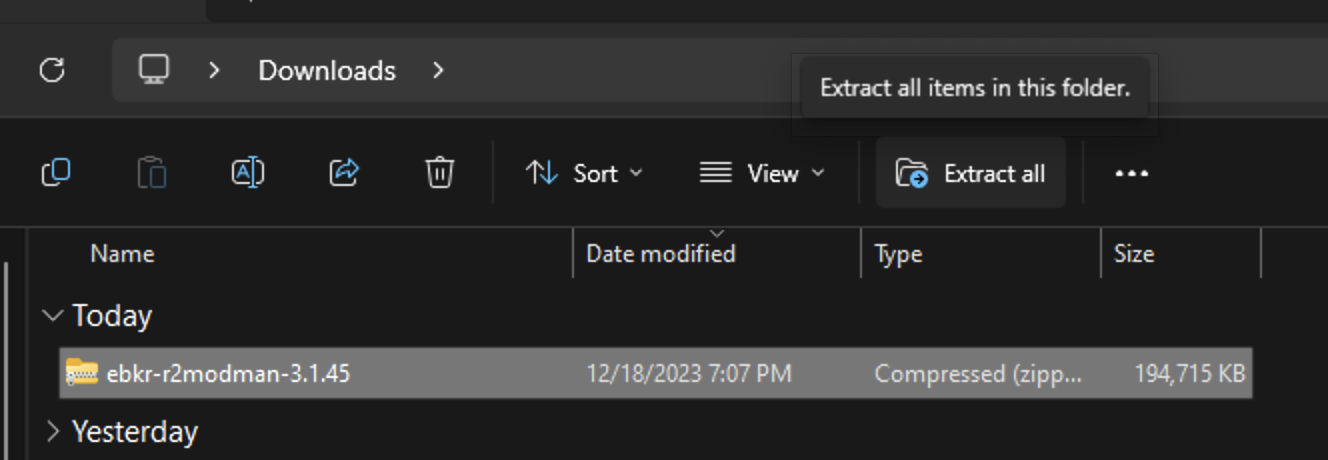Click the Paste clipboard icon
This screenshot has height=460, width=1328.
pyautogui.click(x=152, y=173)
